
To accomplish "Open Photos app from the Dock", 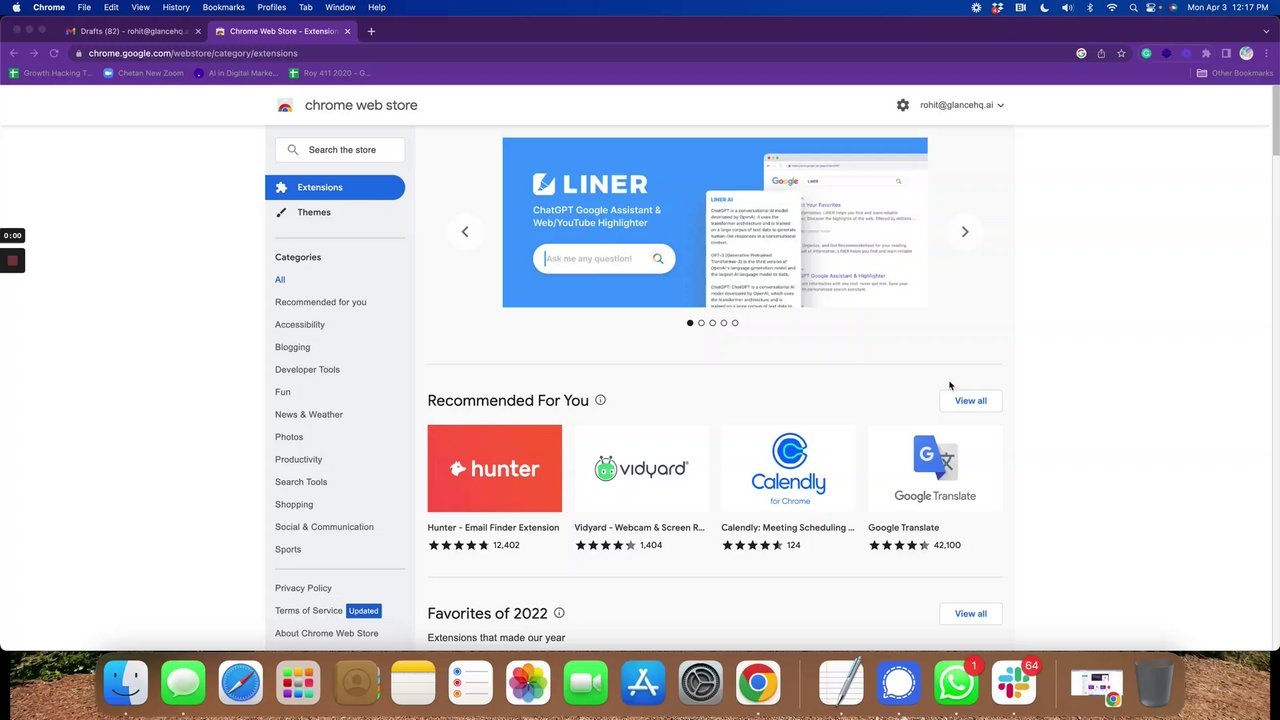I will 528,684.
